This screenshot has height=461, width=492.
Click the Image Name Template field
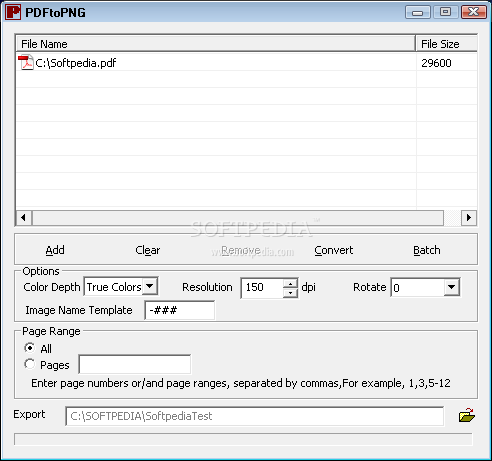tap(180, 310)
